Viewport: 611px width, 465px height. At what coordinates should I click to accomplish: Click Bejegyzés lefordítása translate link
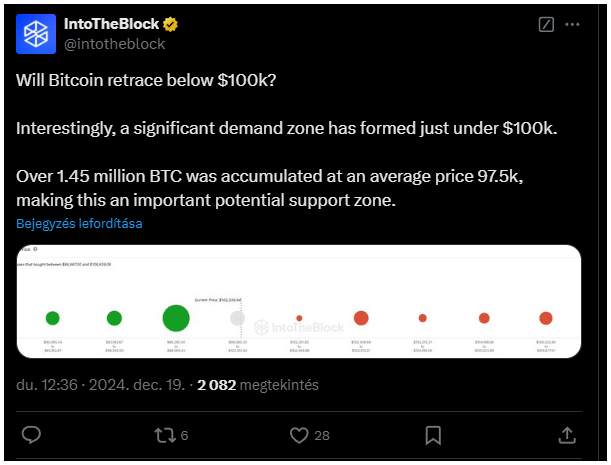[79, 224]
